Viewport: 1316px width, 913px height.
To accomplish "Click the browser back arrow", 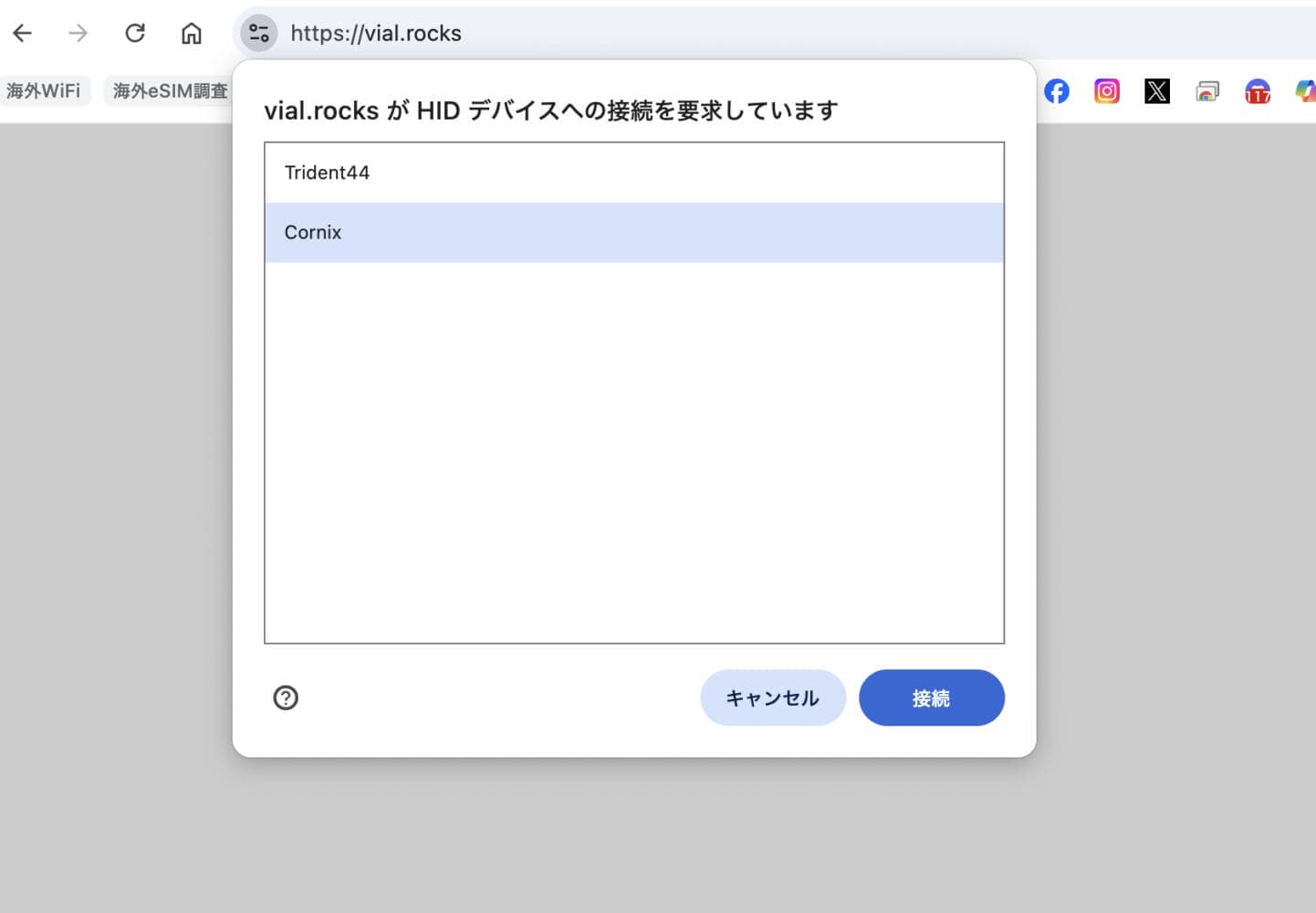I will tap(22, 33).
